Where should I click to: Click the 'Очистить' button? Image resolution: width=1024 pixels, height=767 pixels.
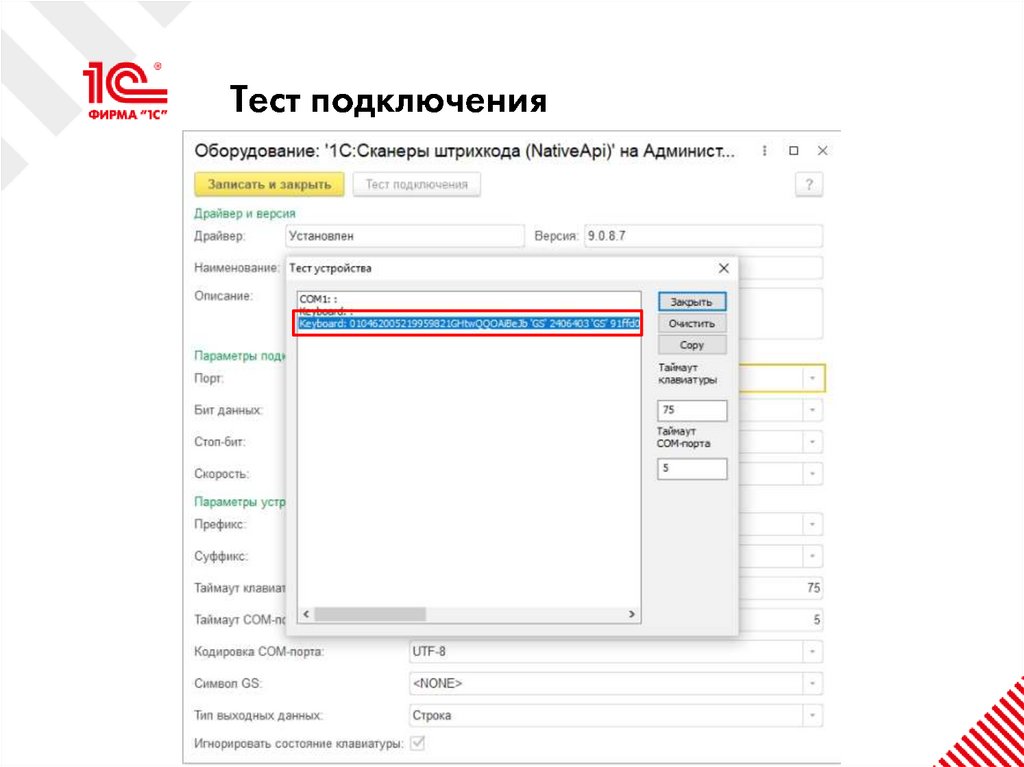click(x=692, y=323)
